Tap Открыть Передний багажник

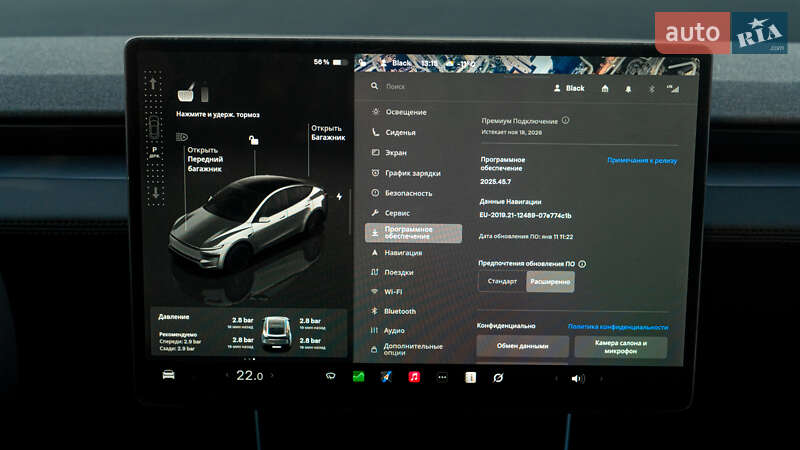(205, 159)
